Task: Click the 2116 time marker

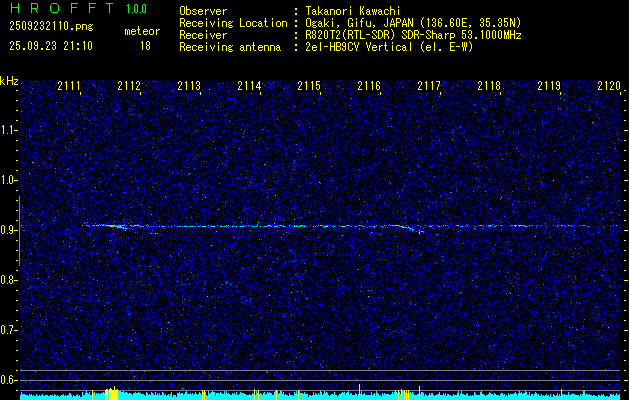Action: tap(369, 85)
